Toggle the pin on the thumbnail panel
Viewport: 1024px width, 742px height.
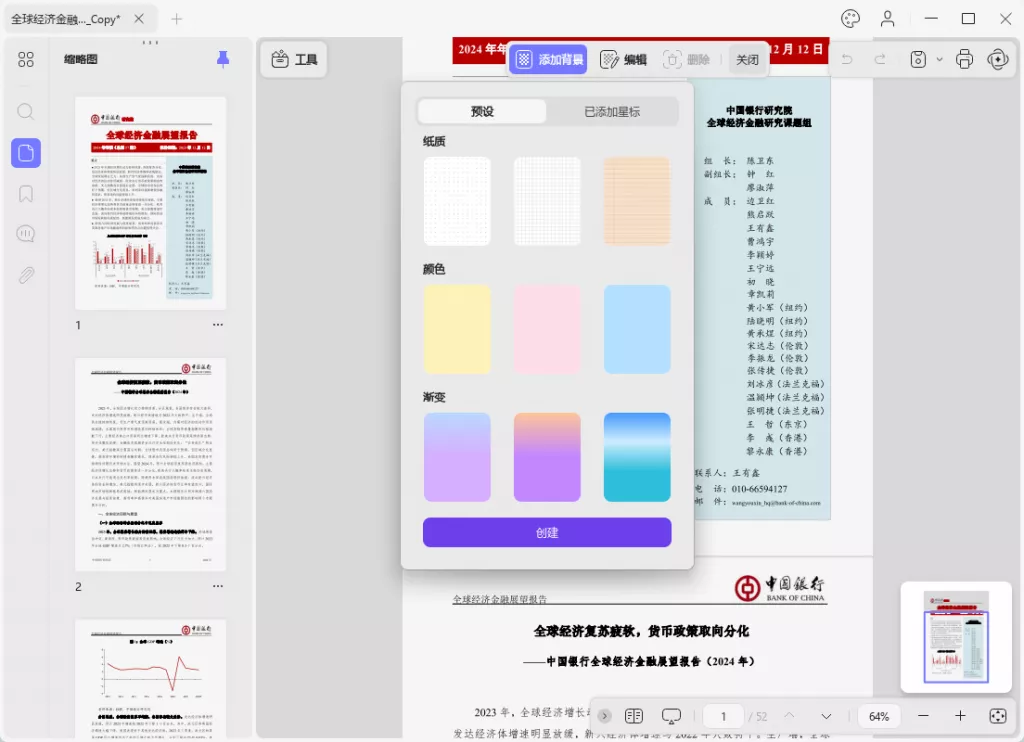coord(222,59)
